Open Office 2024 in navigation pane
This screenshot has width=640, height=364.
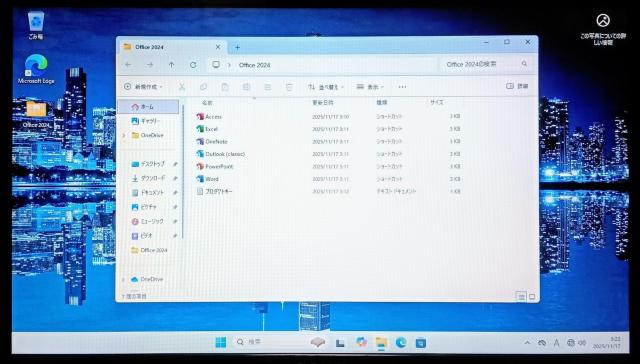(149, 250)
